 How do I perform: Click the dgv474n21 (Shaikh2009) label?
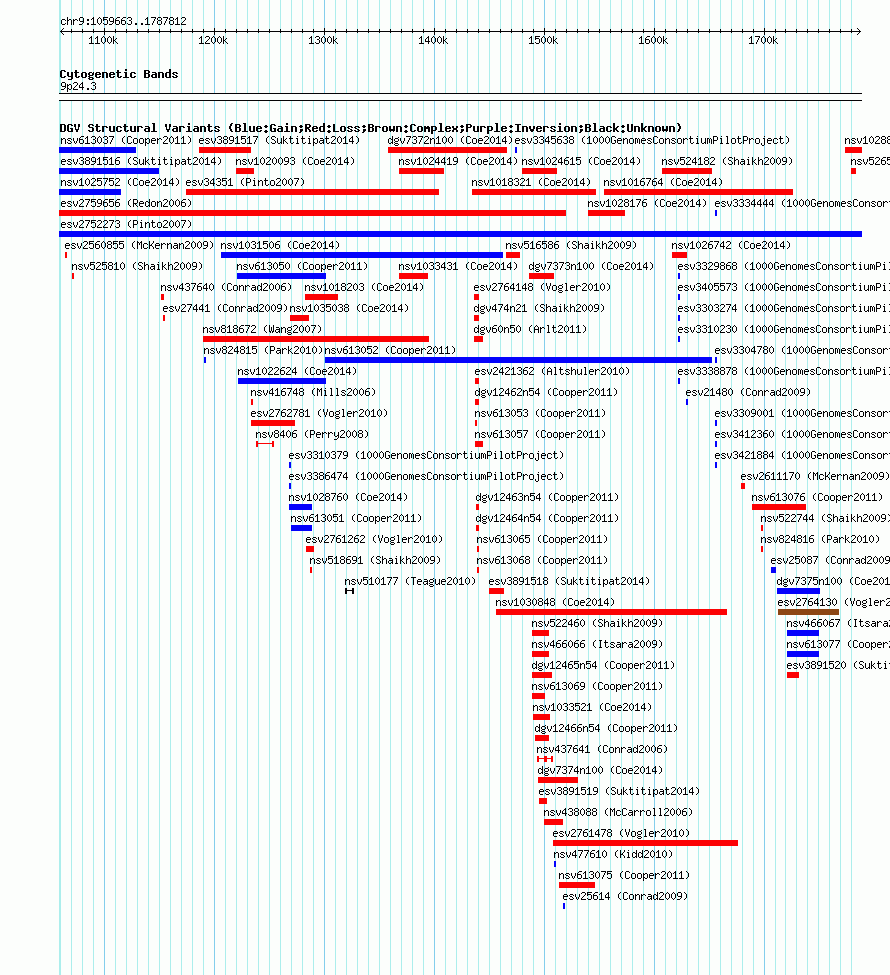coord(539,308)
